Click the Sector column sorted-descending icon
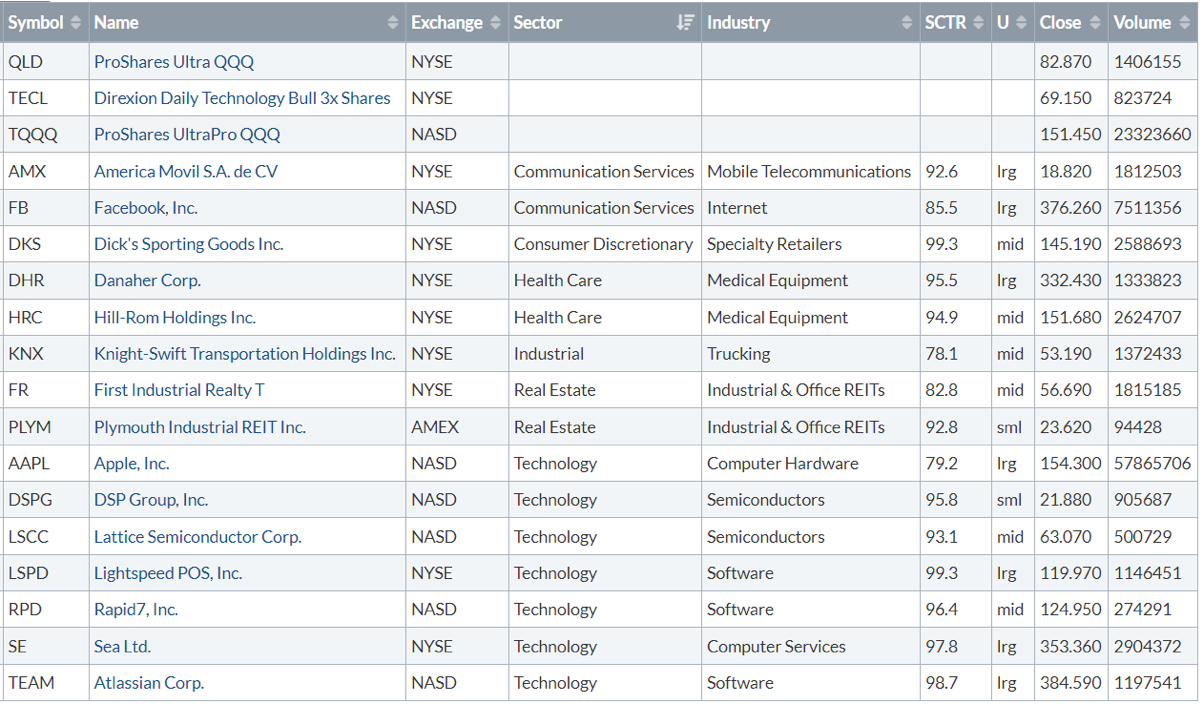Screen dimensions: 1204x706 [685, 23]
